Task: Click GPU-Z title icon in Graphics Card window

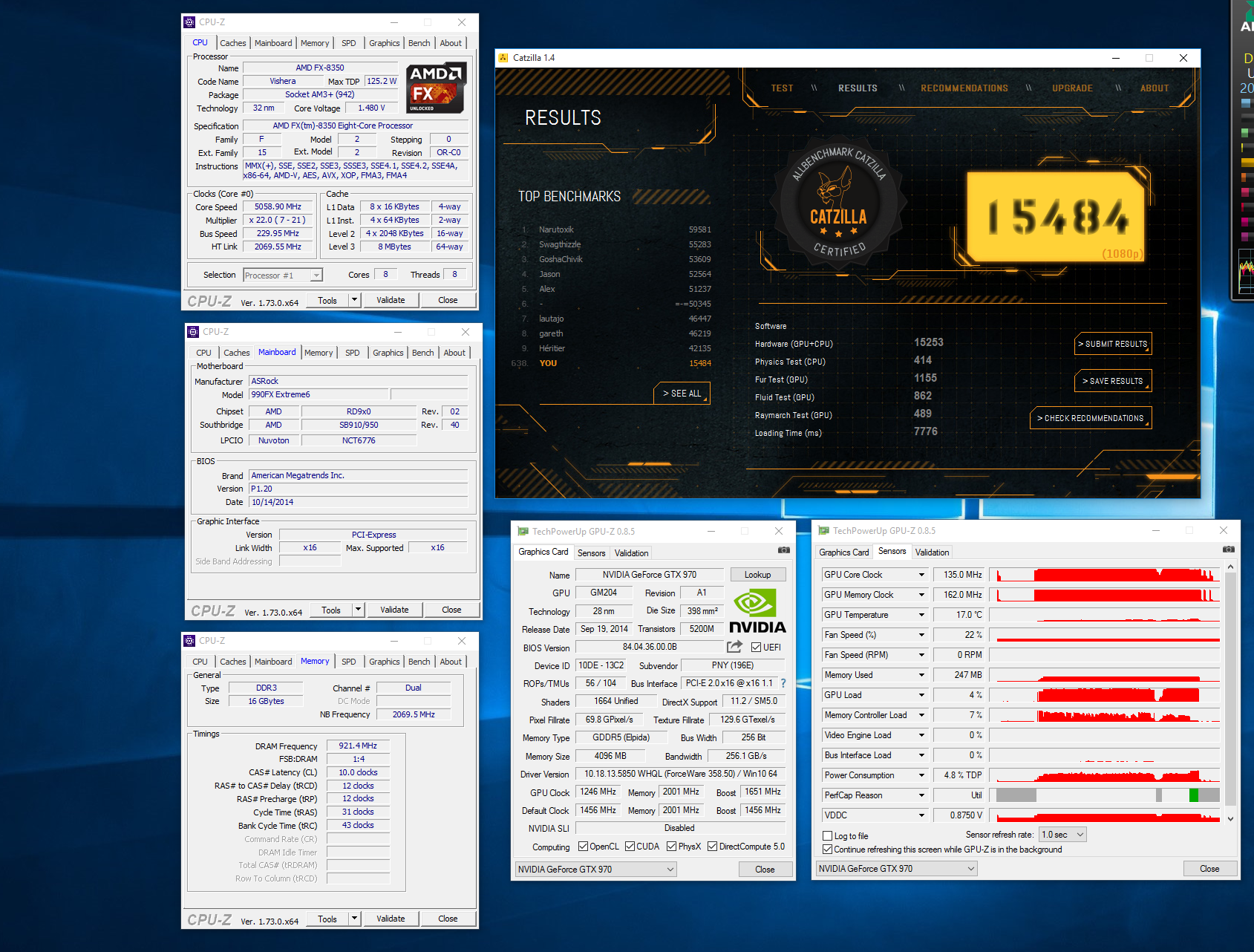Action: click(523, 531)
